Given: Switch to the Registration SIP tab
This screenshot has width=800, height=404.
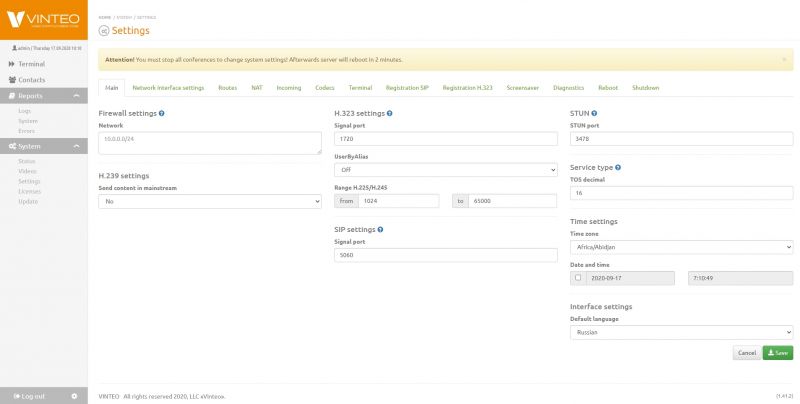Looking at the screenshot, I should coord(407,88).
